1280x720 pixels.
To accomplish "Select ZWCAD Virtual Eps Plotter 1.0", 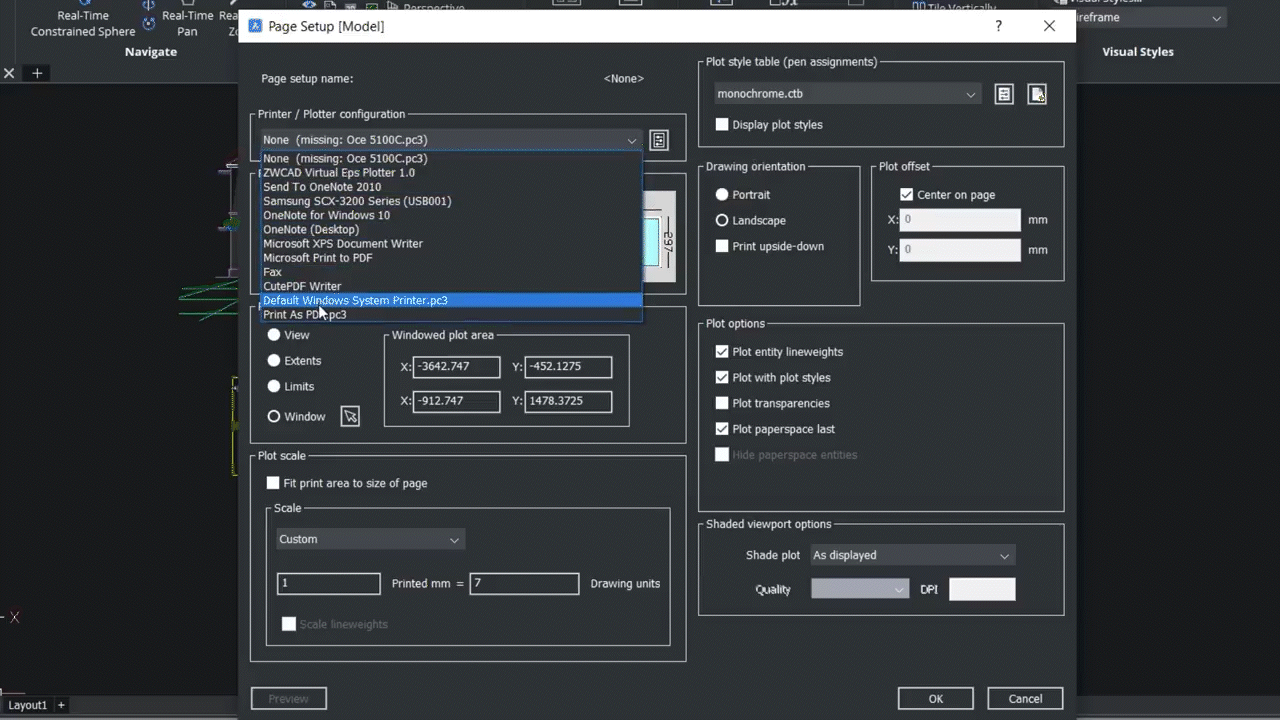I will tap(450, 173).
